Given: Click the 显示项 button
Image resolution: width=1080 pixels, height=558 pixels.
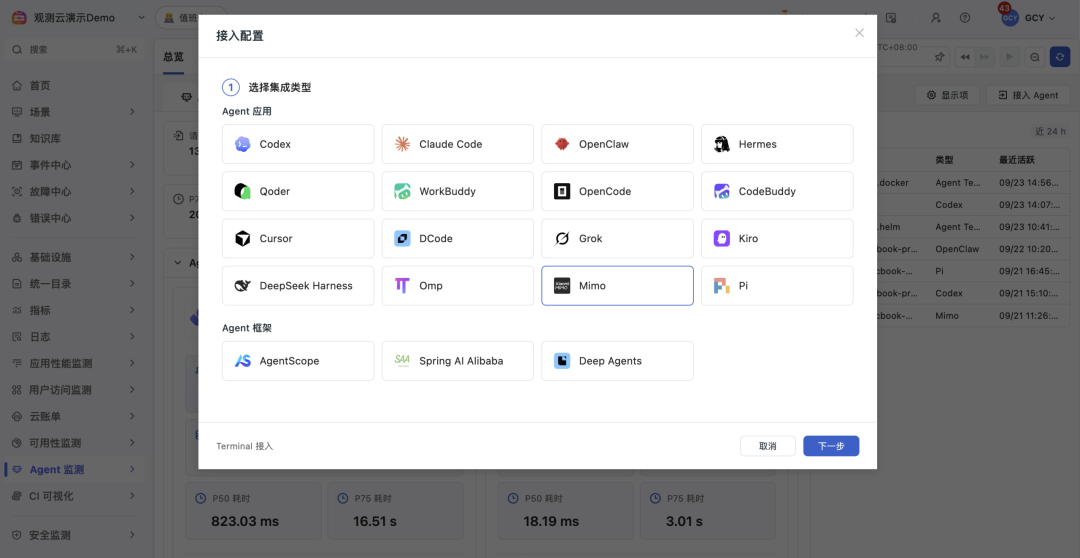Looking at the screenshot, I should 948,95.
